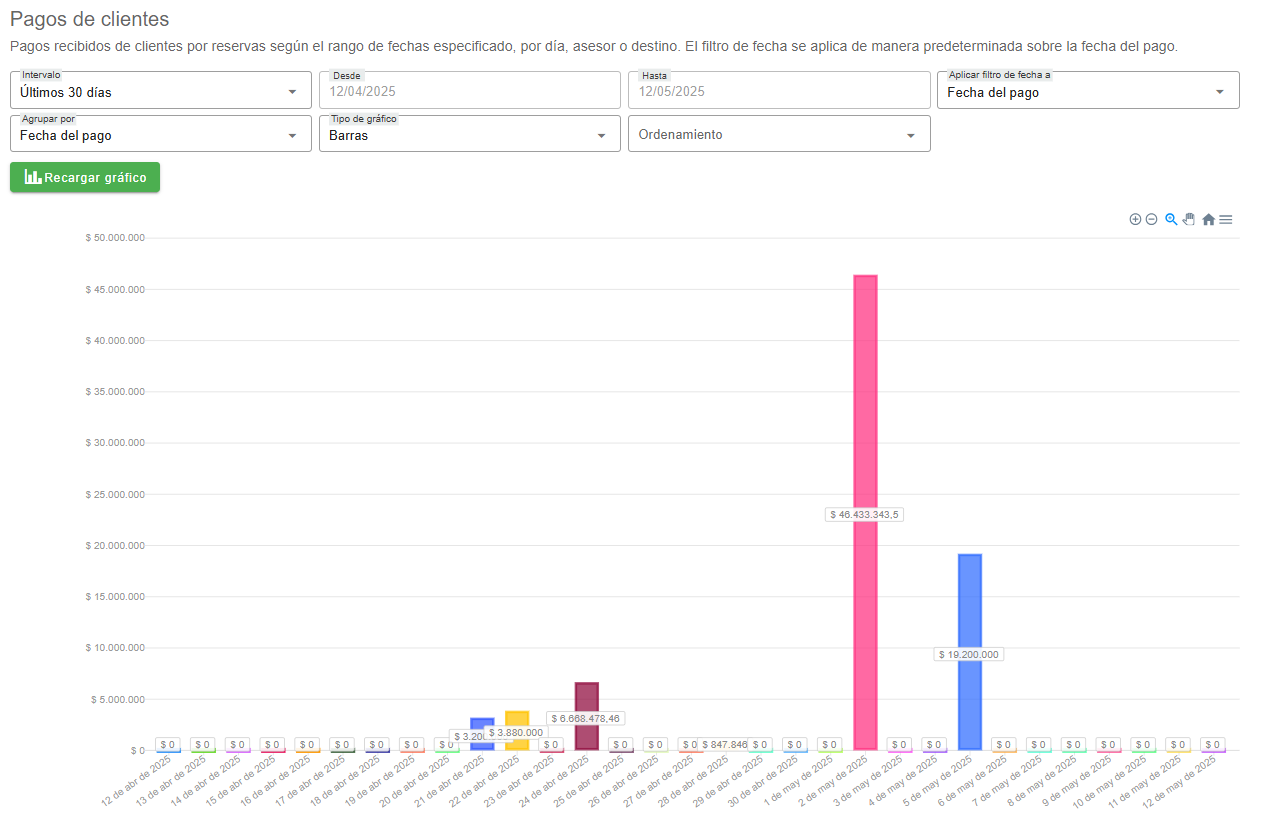The image size is (1277, 815).
Task: Click the bar chart icon in Recargar gráfico
Action: [x=33, y=177]
